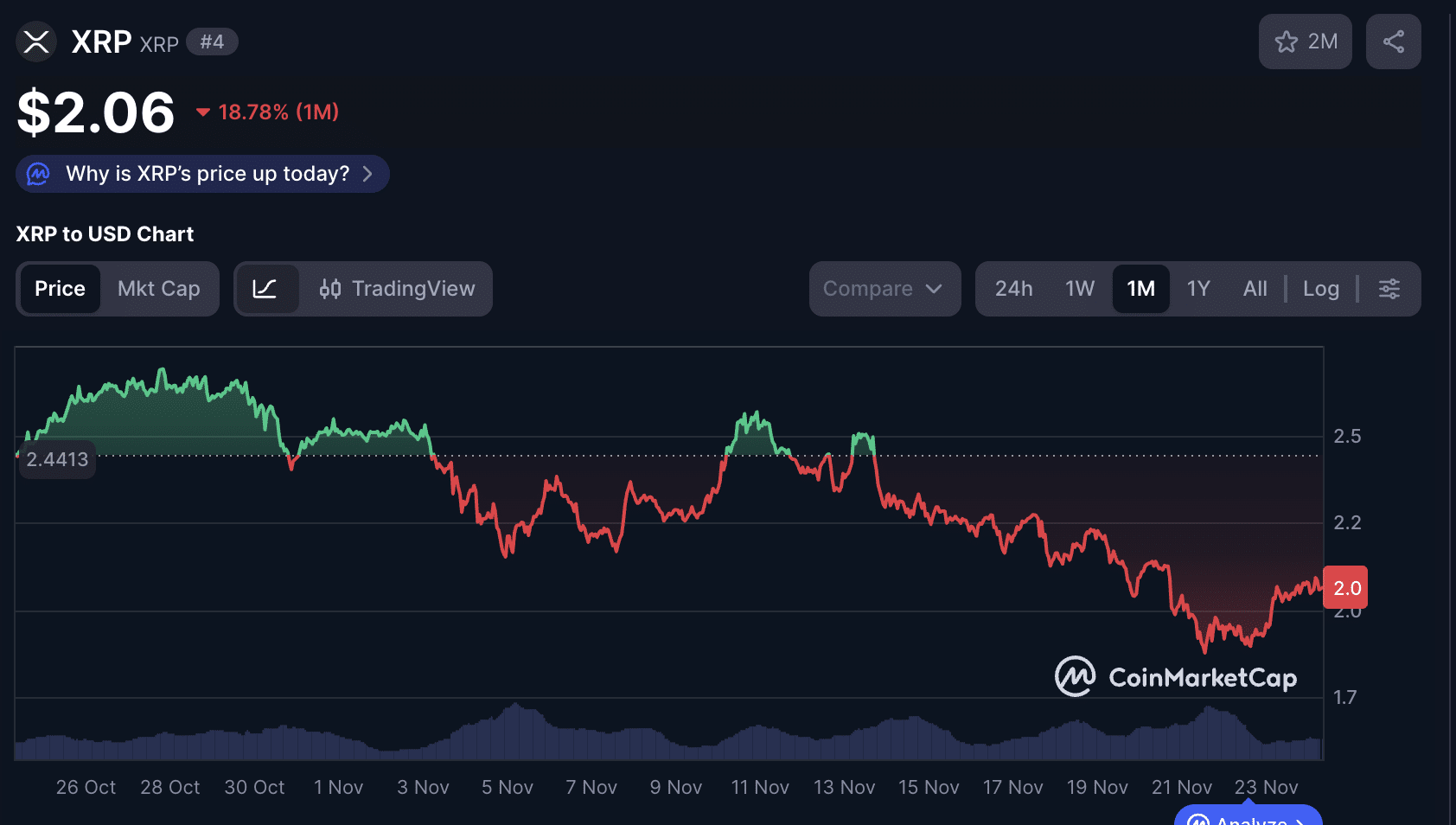Click the 23 Nov date label
Screen dimensions: 1456x825
point(1266,788)
